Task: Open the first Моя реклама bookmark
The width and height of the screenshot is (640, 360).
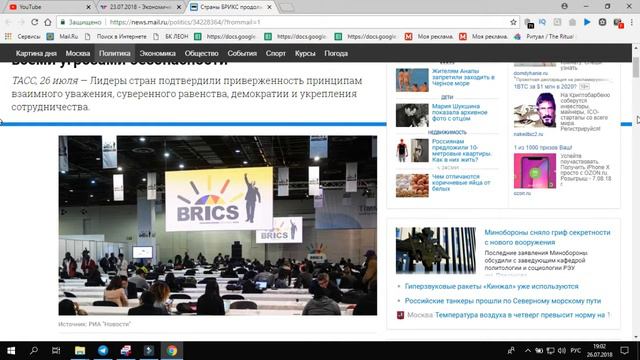Action: [x=429, y=36]
